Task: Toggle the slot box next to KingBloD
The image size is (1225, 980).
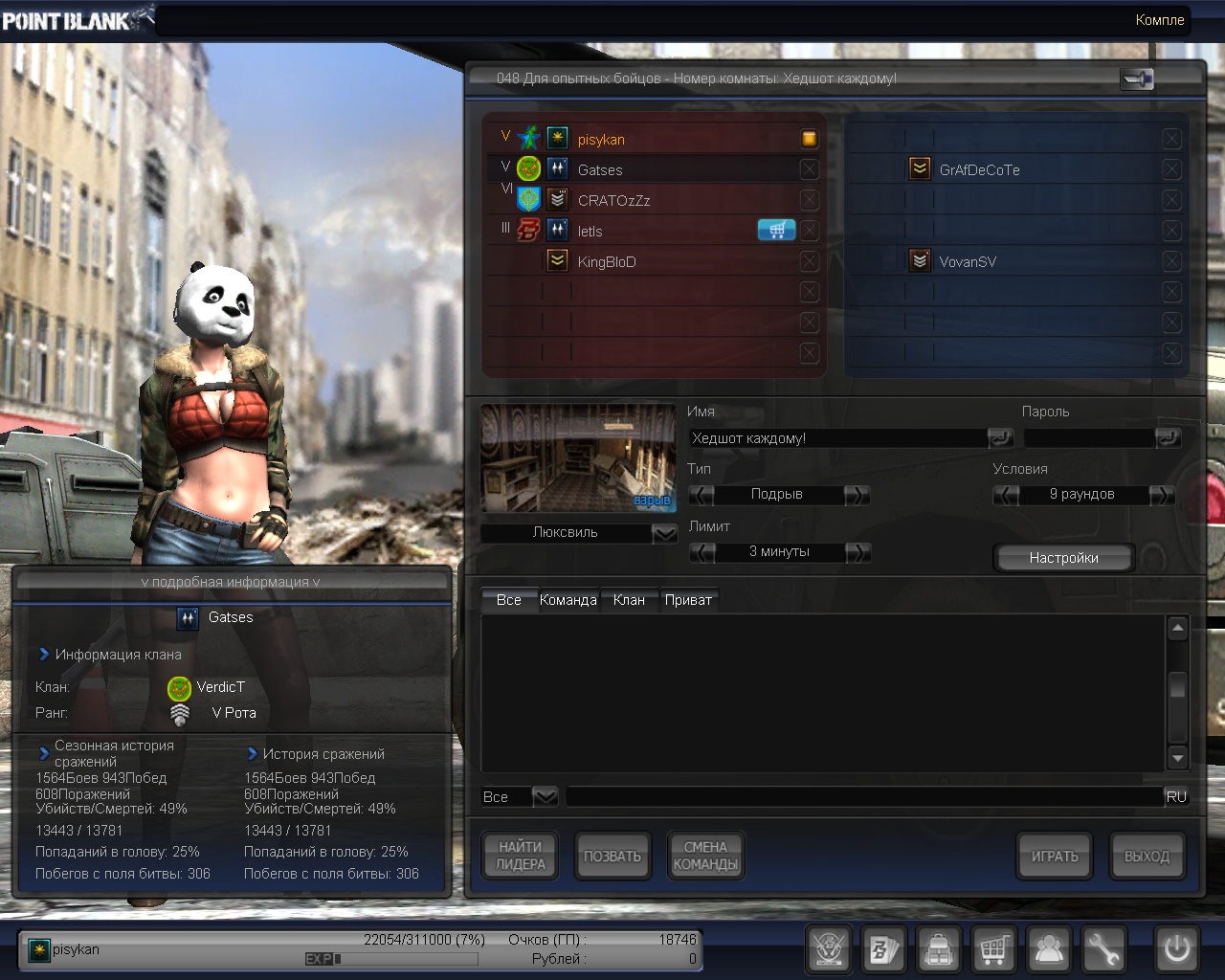Action: [809, 261]
